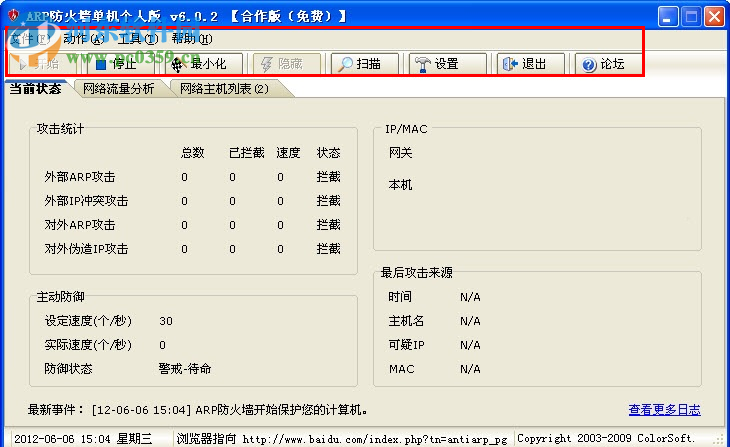Click the 可疑IP N/A value
730x447 pixels.
coord(470,345)
